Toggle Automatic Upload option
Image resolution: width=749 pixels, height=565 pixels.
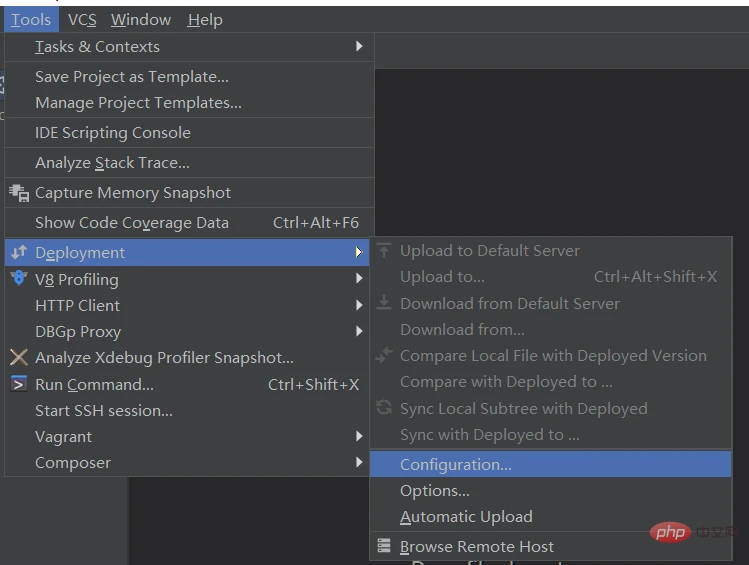point(466,517)
